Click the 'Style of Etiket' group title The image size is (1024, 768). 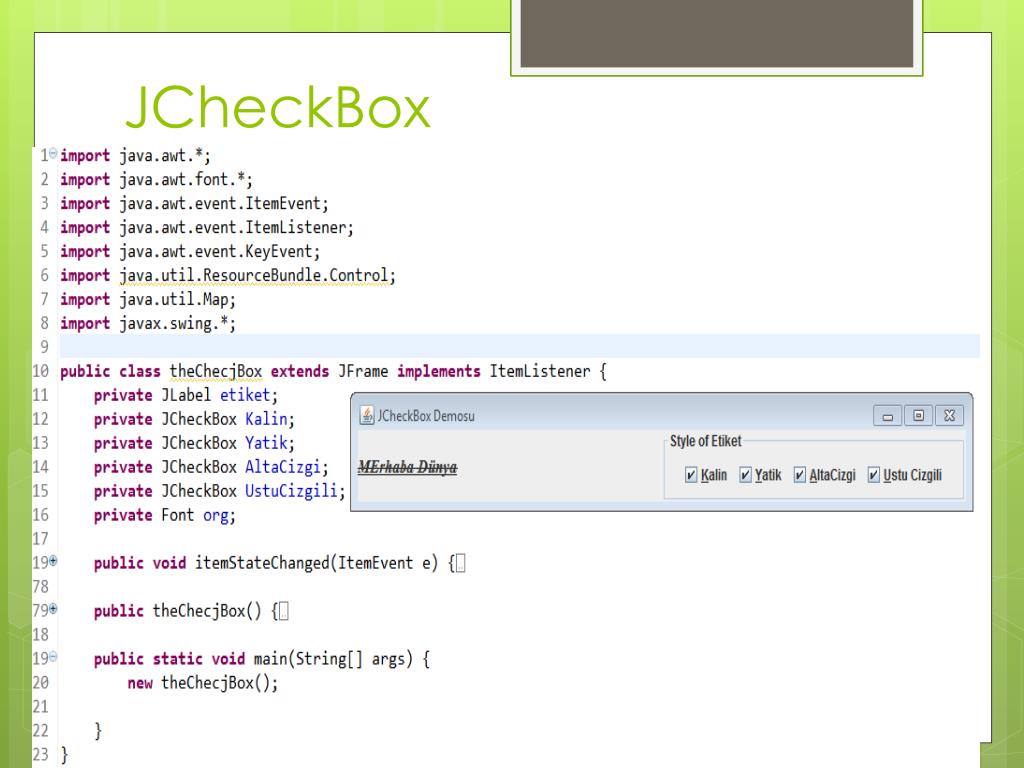click(705, 441)
